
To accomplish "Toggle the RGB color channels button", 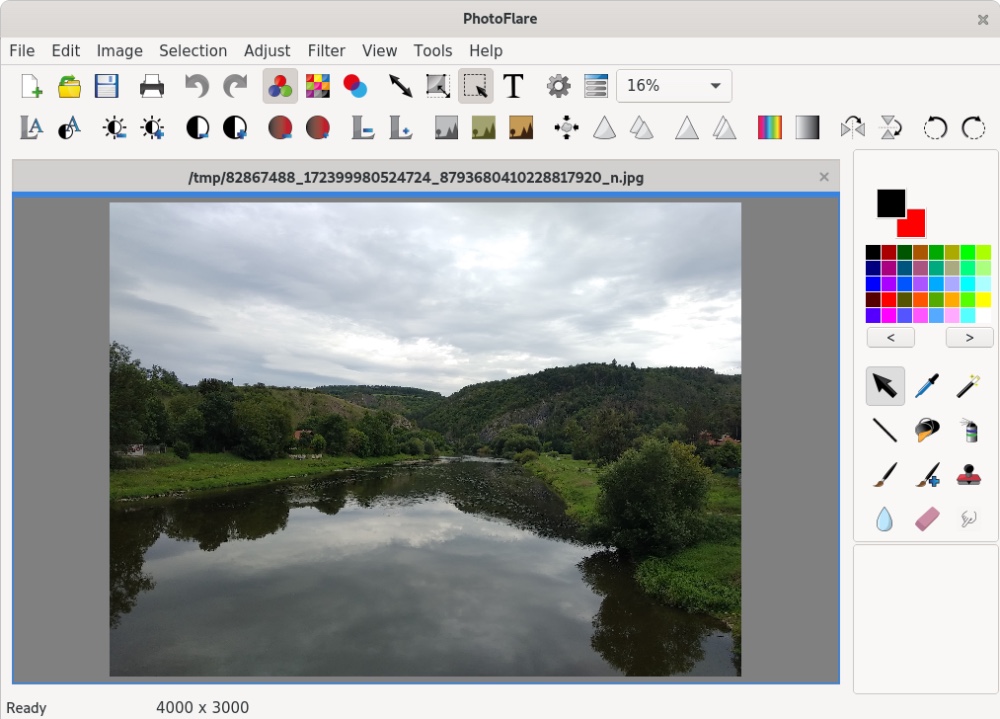I will 280,86.
